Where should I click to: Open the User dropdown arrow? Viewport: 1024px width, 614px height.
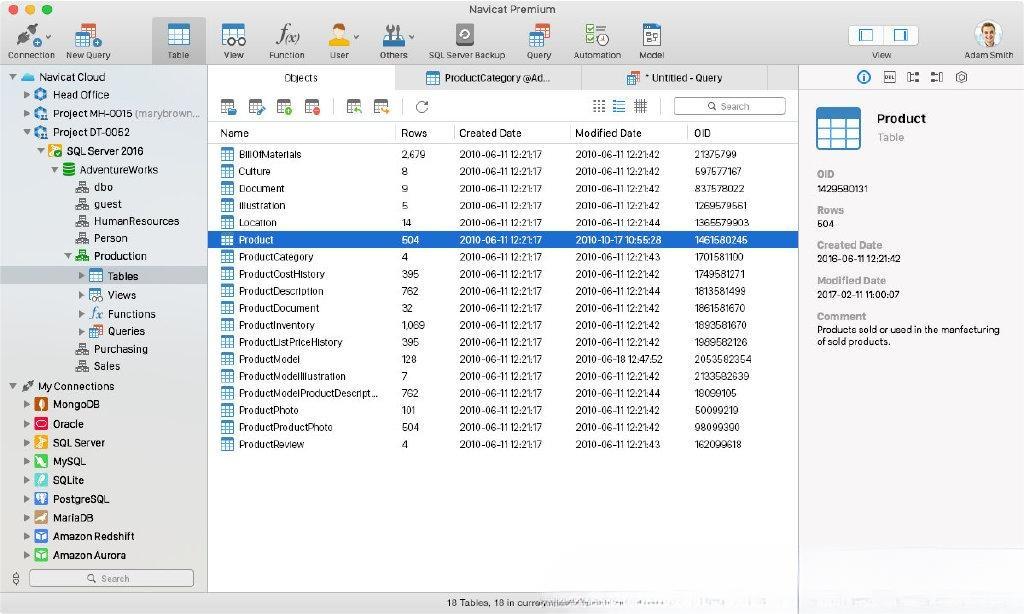(356, 37)
